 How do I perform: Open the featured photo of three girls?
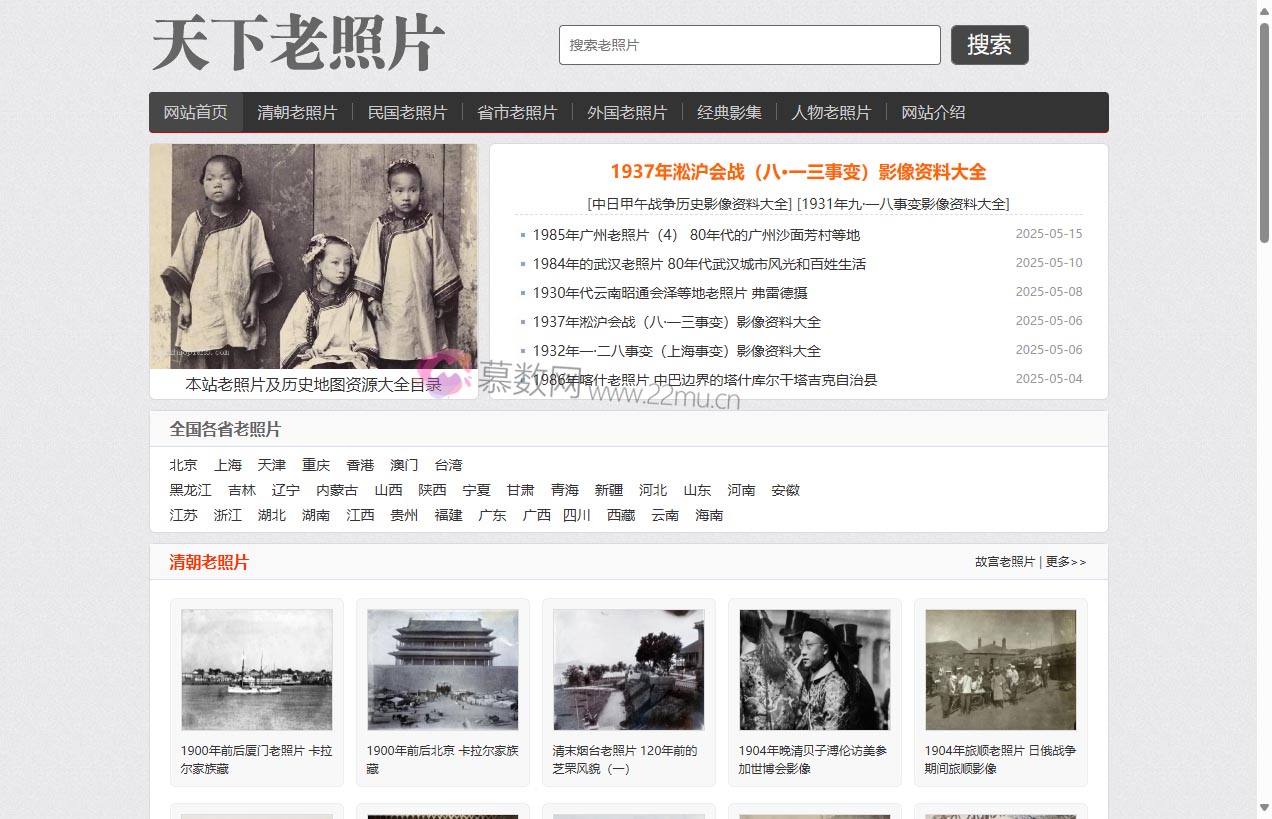(x=313, y=256)
